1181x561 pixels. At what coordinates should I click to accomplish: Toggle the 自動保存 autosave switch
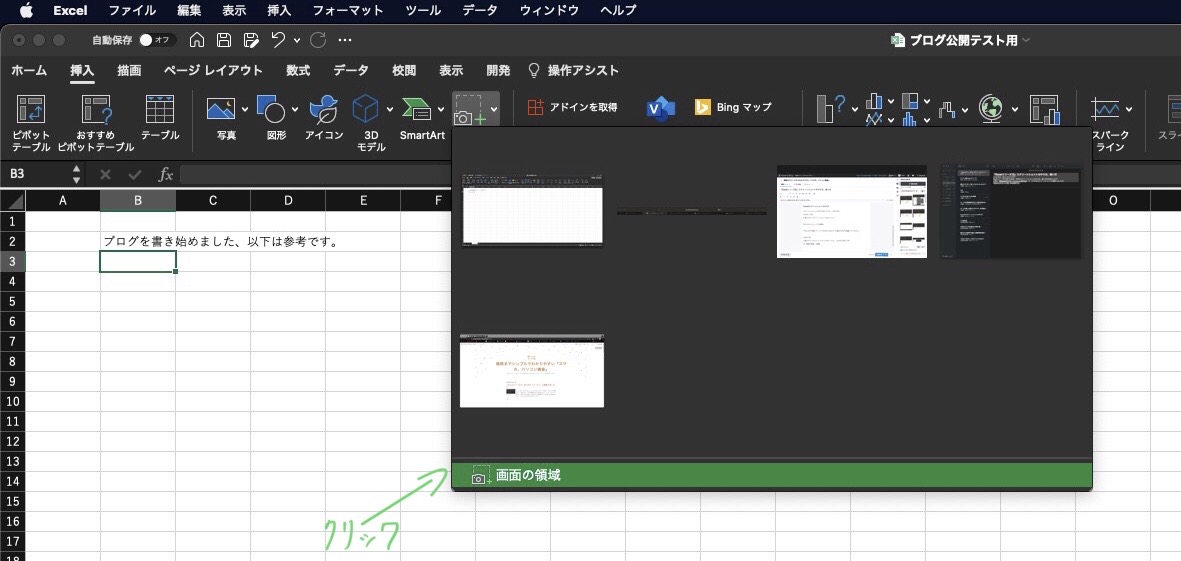tap(157, 40)
